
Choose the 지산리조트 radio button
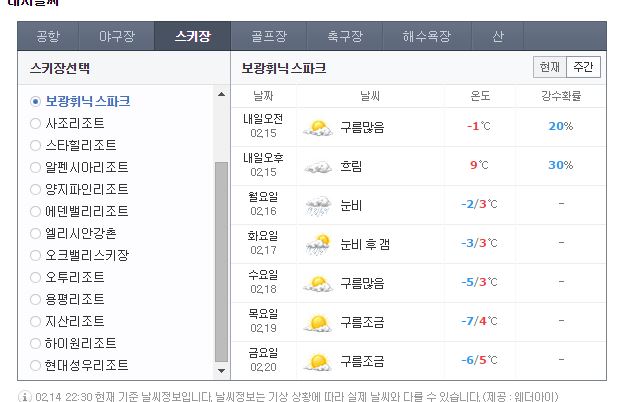35,321
